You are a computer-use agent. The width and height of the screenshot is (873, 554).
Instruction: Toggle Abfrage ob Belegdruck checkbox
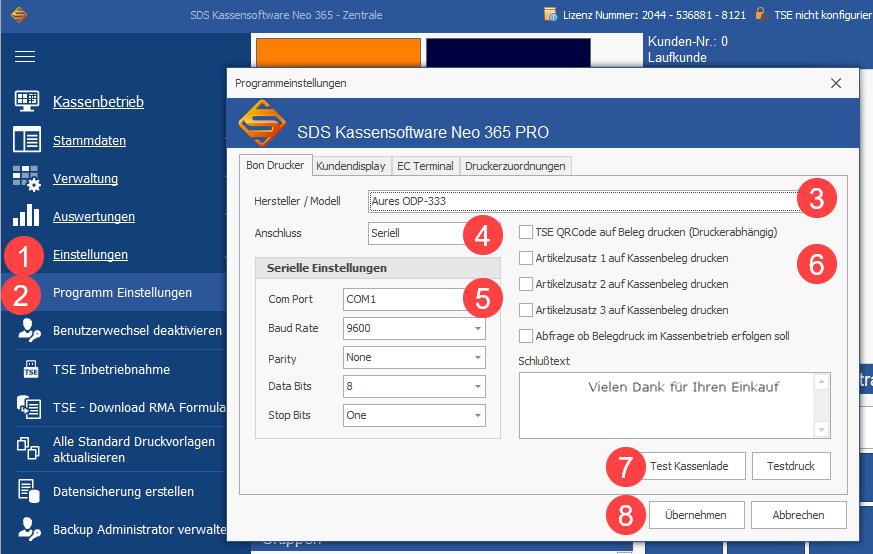tap(526, 336)
